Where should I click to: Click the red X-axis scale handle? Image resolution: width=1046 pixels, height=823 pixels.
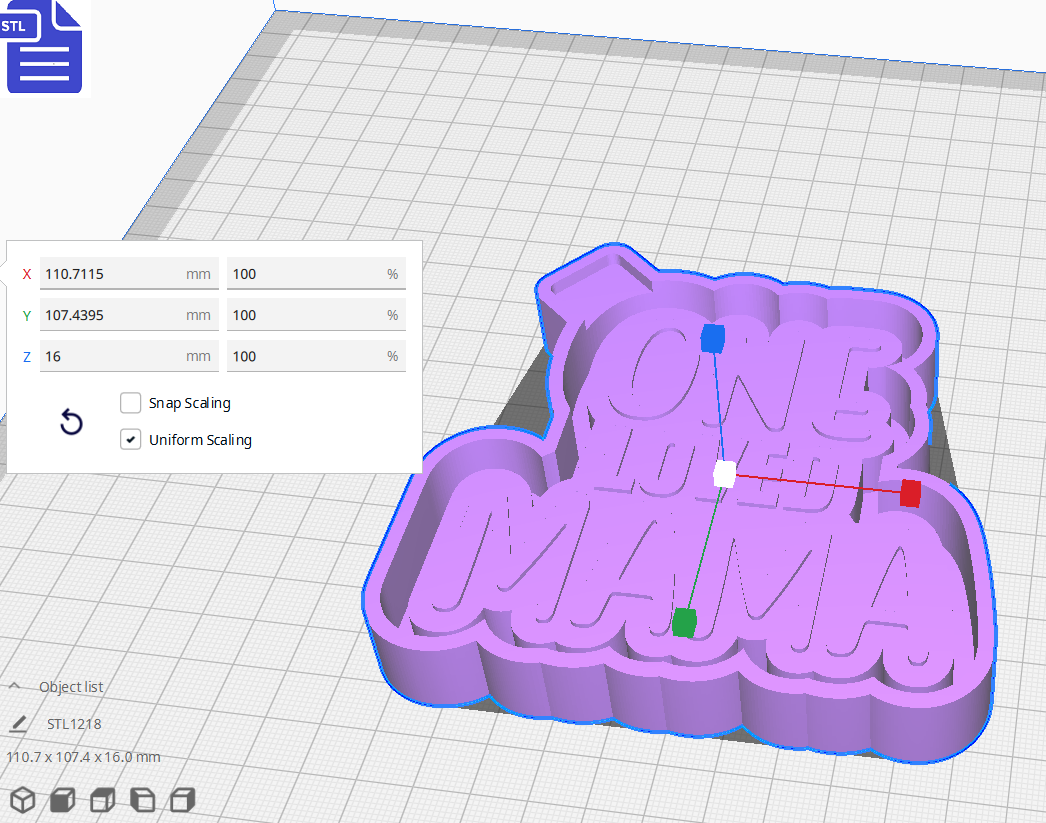click(908, 494)
